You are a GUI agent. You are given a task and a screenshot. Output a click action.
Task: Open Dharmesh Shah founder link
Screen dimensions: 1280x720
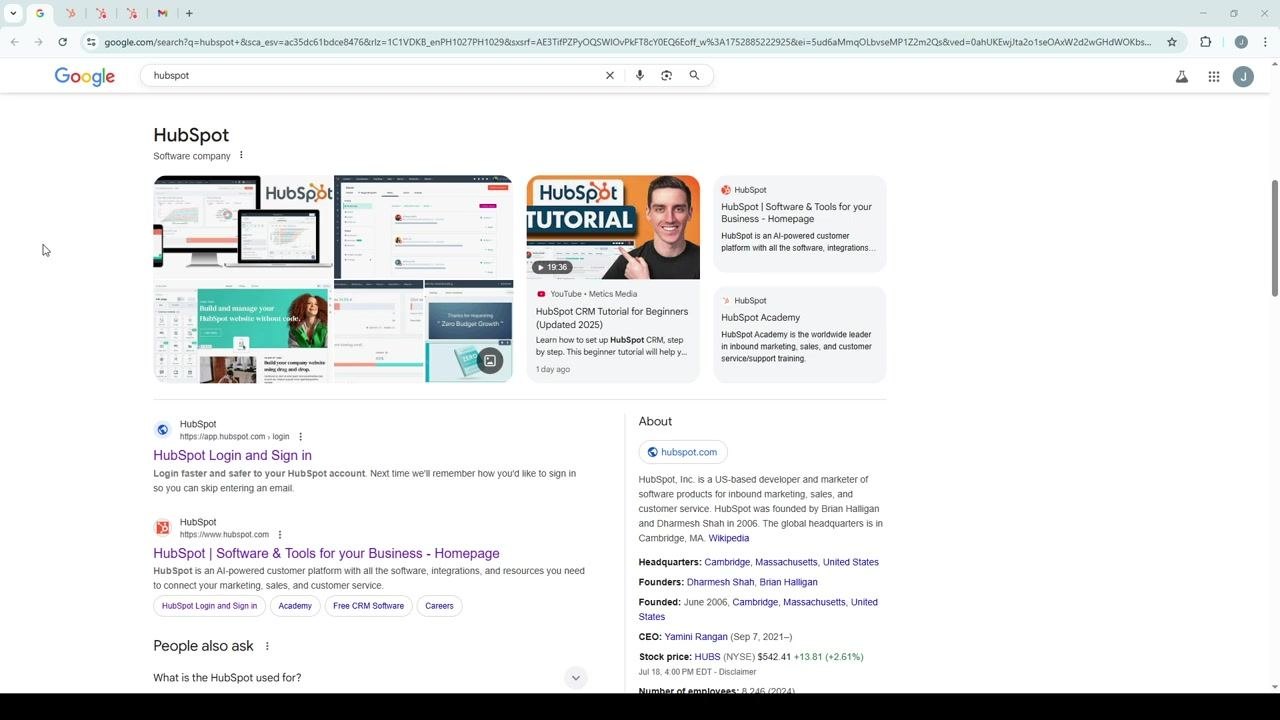(x=720, y=582)
